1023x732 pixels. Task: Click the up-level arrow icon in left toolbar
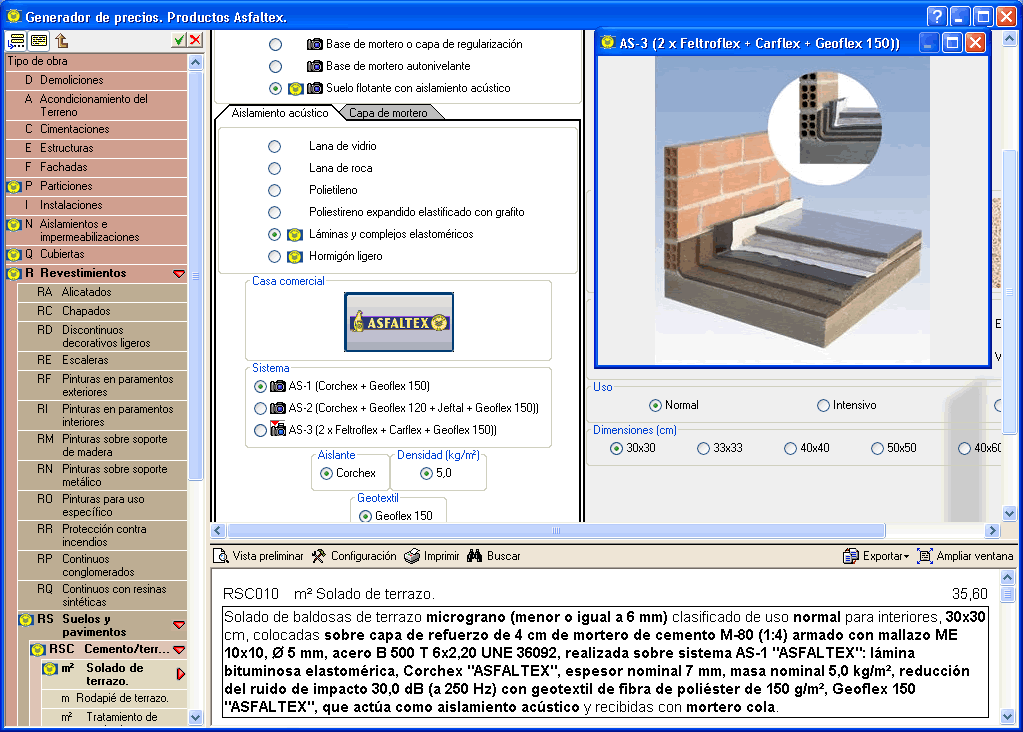(62, 40)
